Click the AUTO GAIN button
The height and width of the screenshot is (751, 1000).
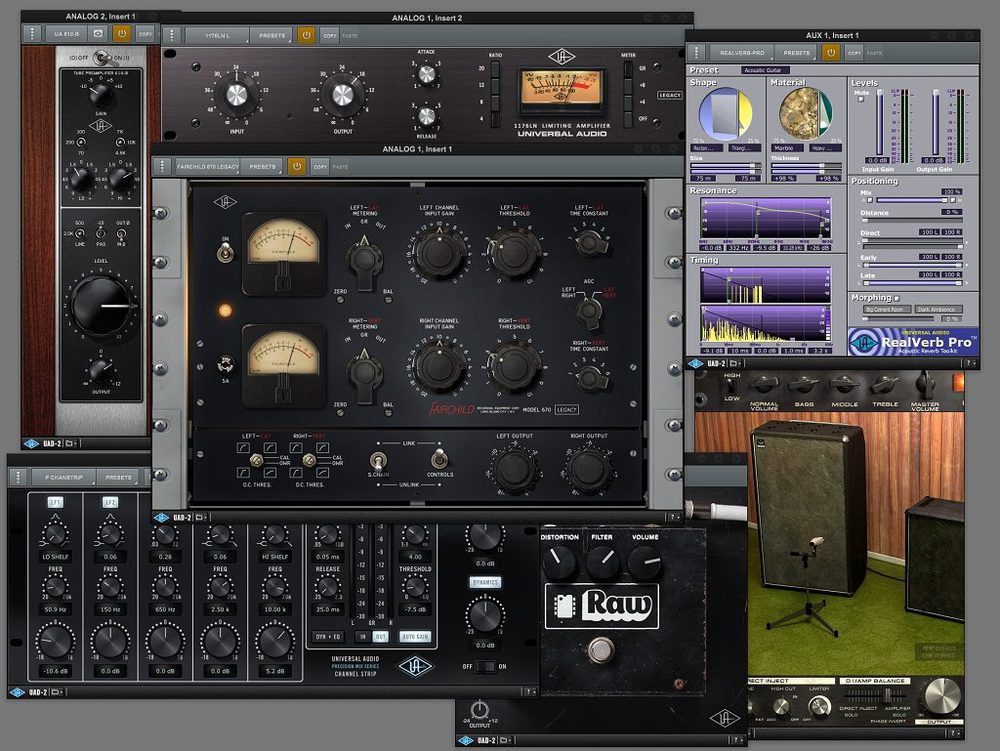pos(415,636)
